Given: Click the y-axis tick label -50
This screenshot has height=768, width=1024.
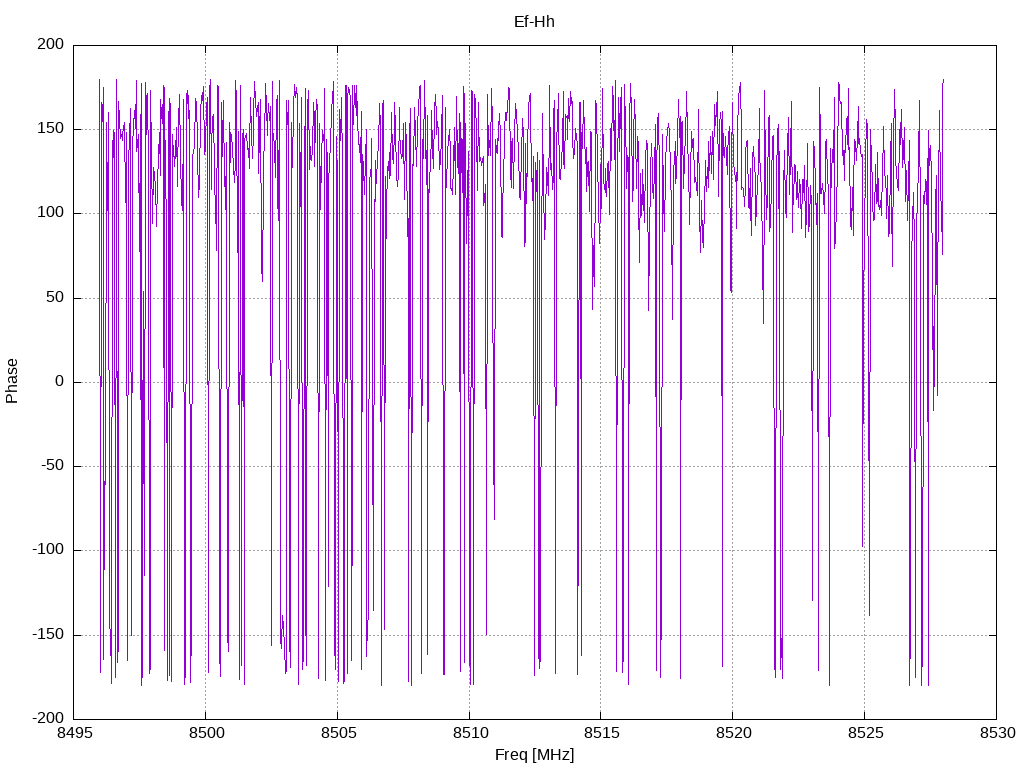Looking at the screenshot, I should pos(52,466).
